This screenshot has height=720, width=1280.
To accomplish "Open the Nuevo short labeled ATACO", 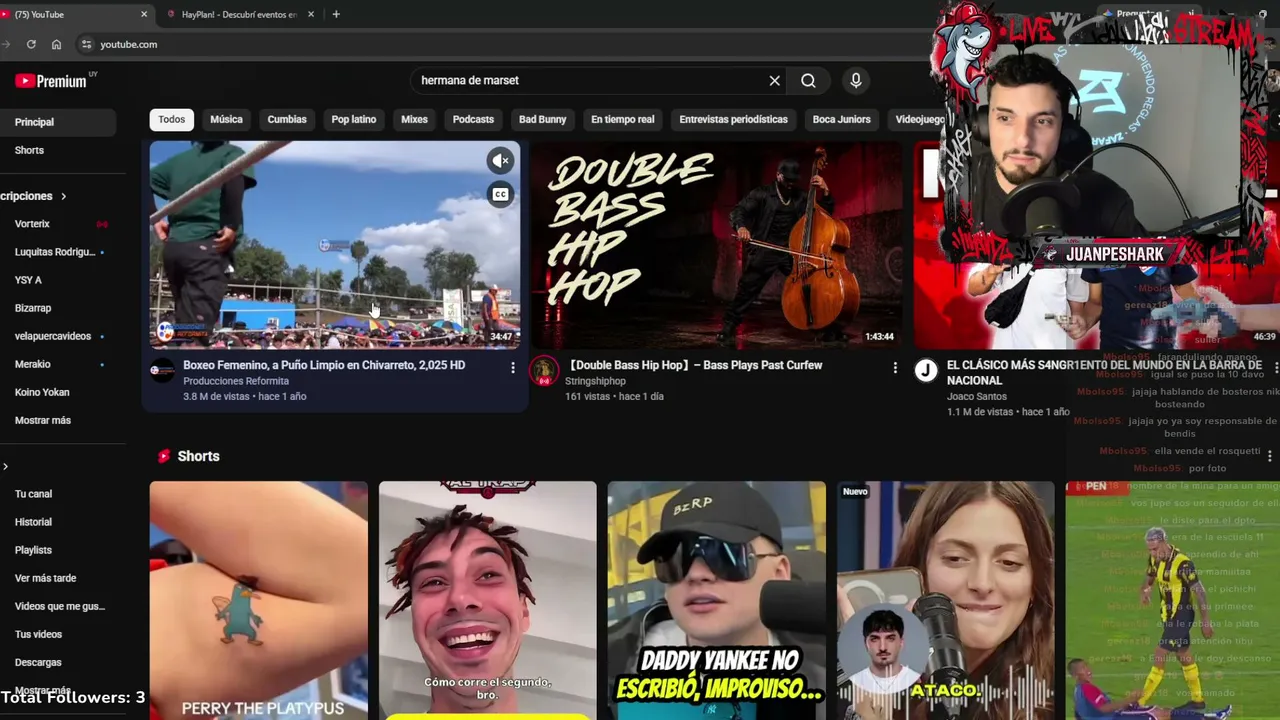I will pyautogui.click(x=946, y=600).
